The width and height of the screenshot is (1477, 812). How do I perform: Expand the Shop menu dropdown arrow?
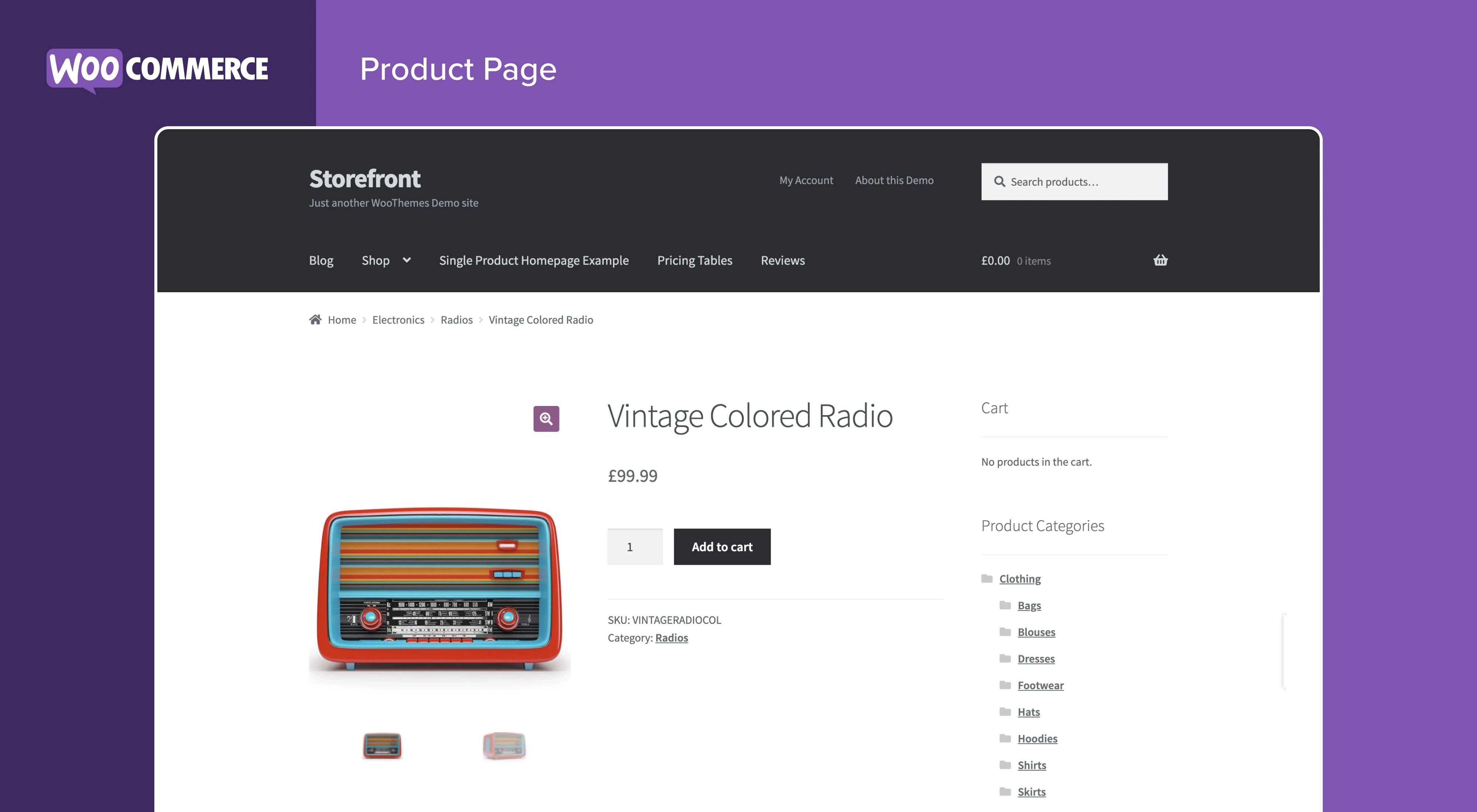(x=407, y=260)
